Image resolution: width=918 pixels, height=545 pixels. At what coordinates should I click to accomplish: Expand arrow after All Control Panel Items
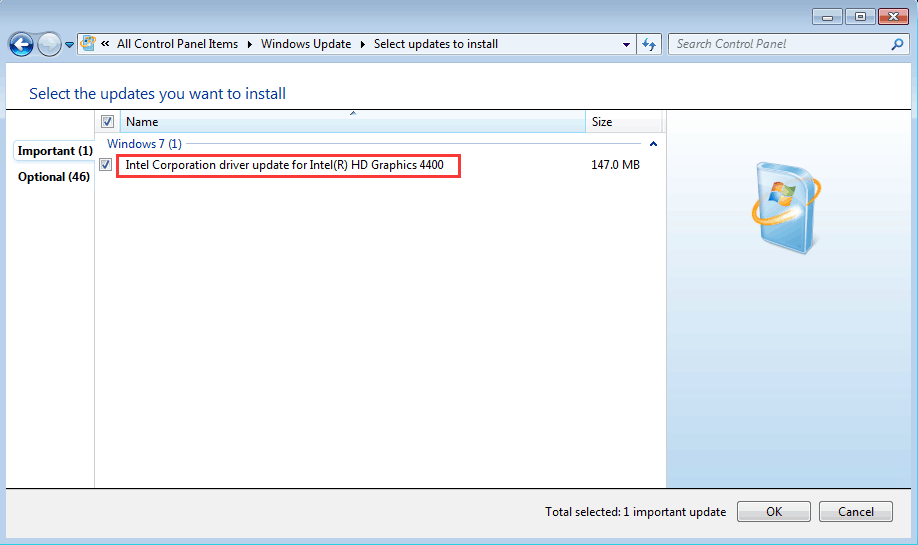coord(249,44)
